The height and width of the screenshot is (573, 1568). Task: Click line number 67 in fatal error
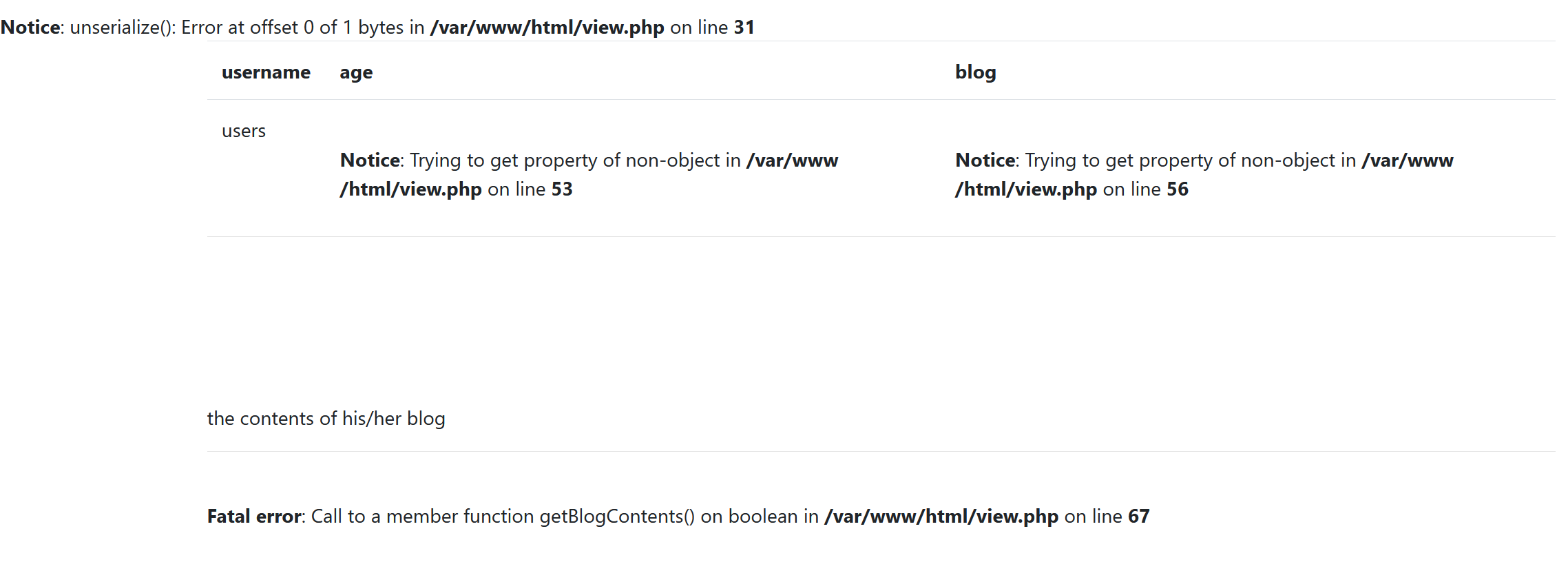coord(1138,517)
